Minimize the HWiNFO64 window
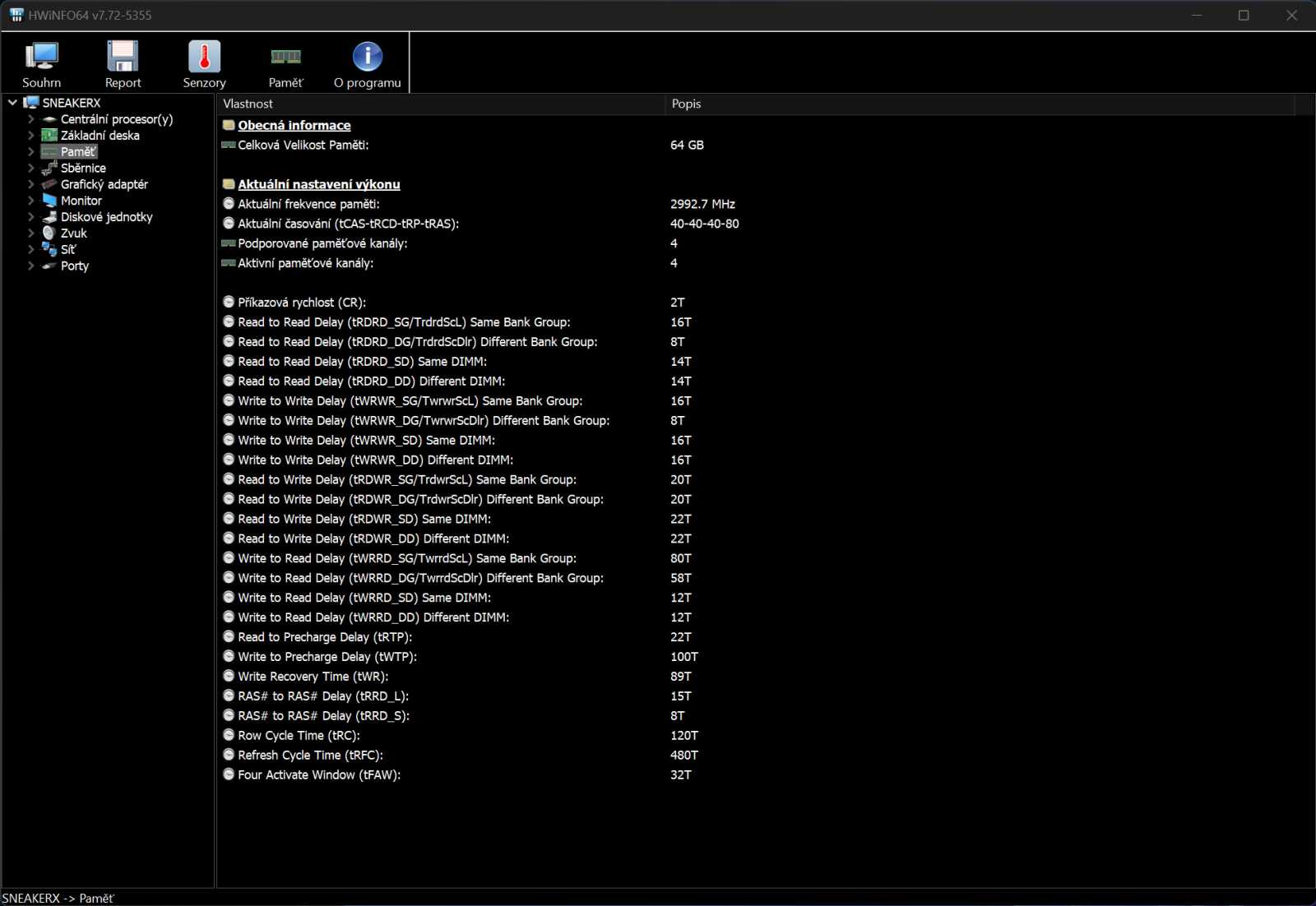Viewport: 1316px width, 906px height. [1197, 15]
